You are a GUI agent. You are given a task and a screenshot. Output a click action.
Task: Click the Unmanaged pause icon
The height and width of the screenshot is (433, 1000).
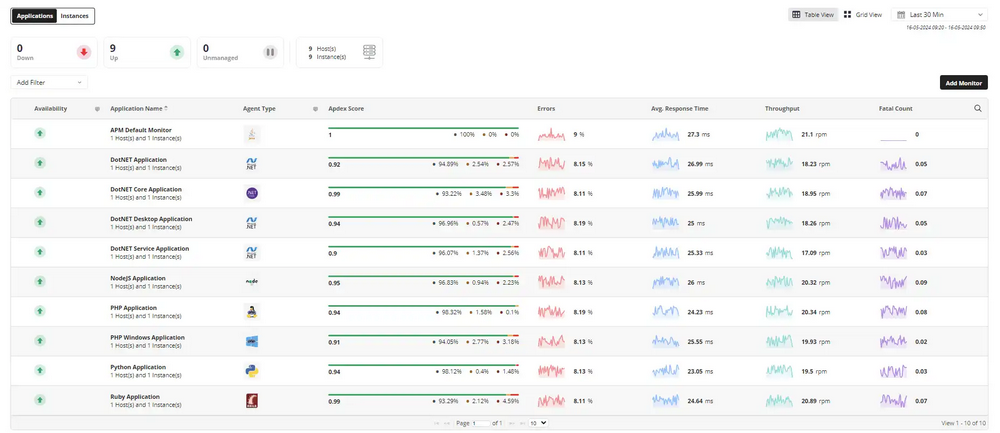tap(269, 52)
